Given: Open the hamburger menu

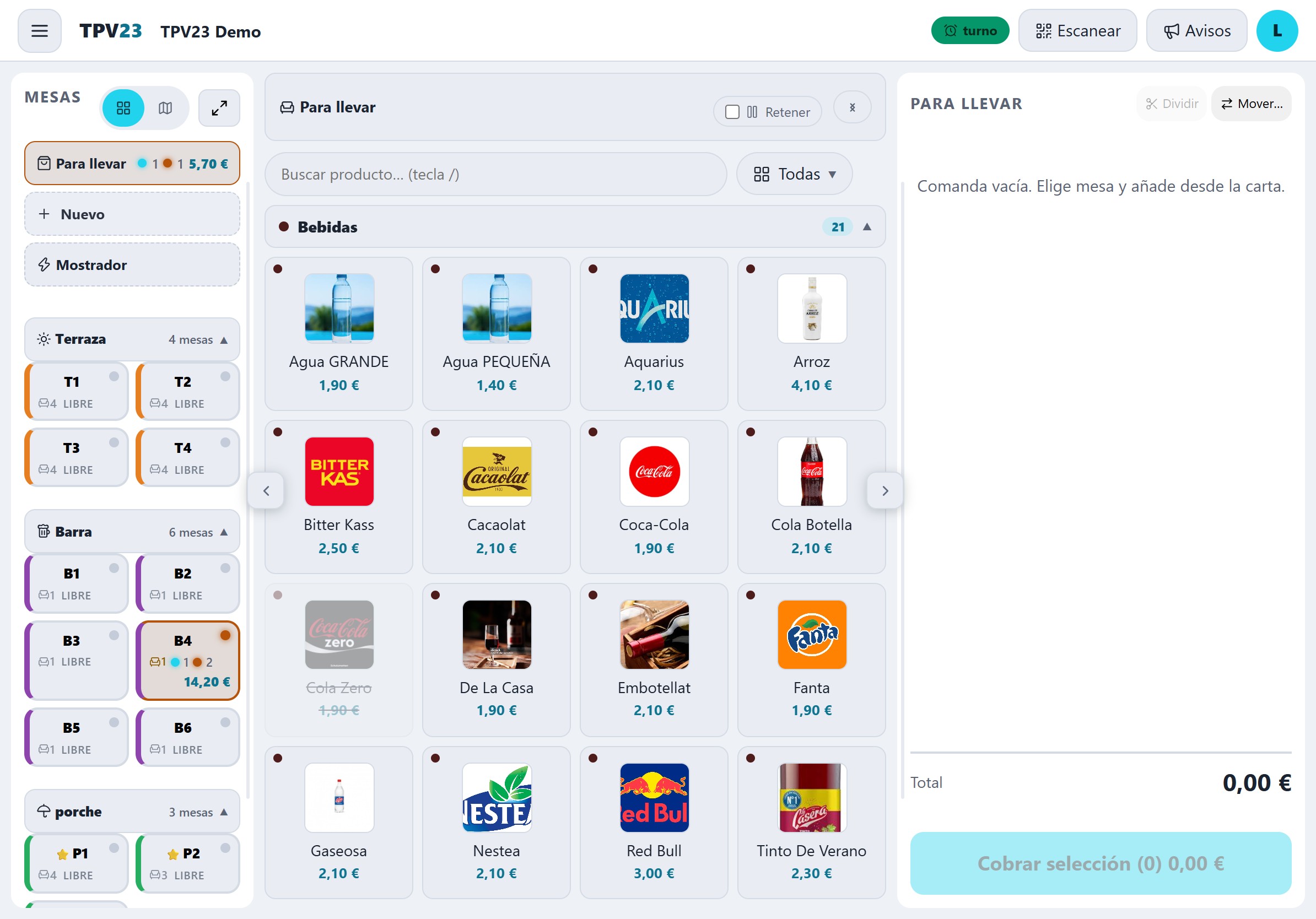Looking at the screenshot, I should (x=39, y=31).
